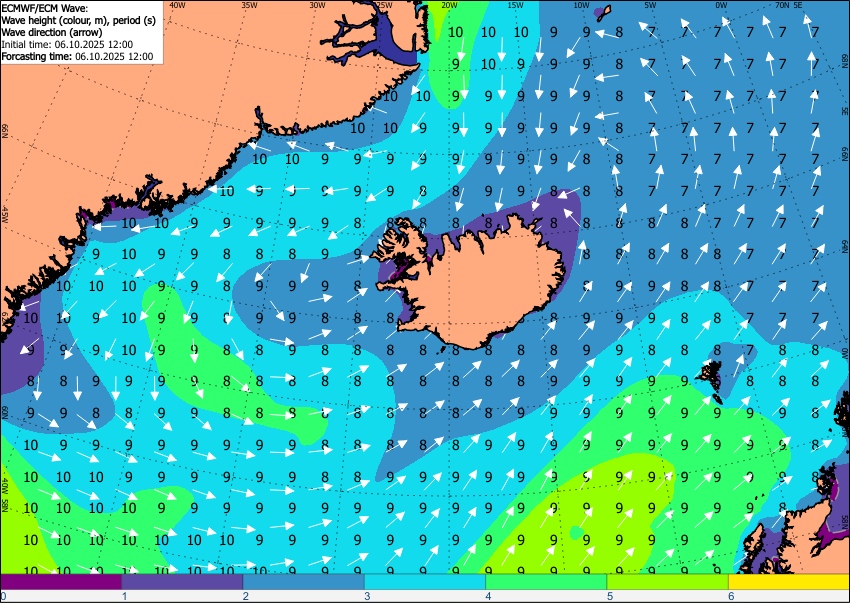Click the 60N latitude label on left edge
Screen dimensions: 850x603
5,412
